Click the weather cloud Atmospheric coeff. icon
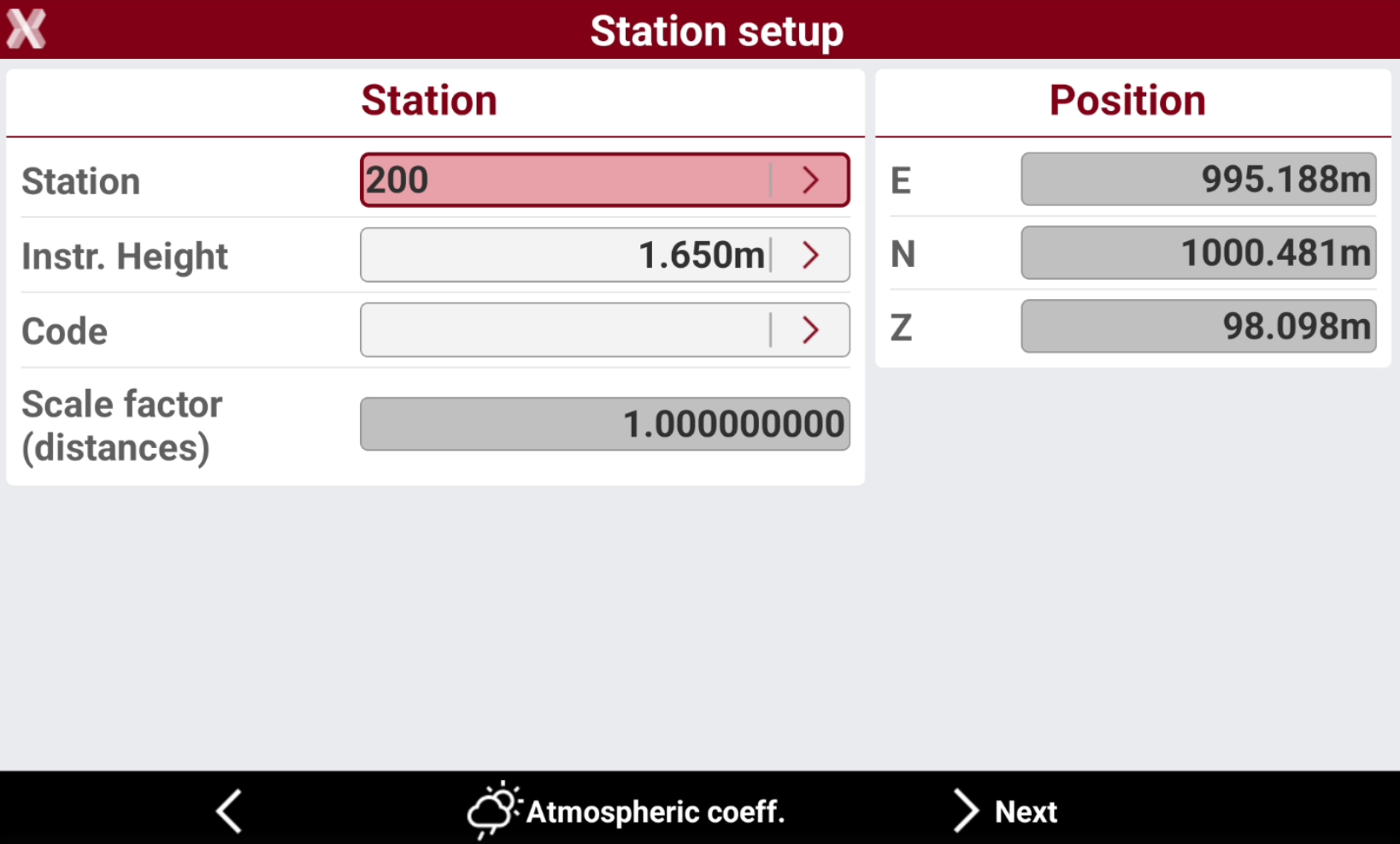Viewport: 1400px width, 844px height. [x=494, y=810]
